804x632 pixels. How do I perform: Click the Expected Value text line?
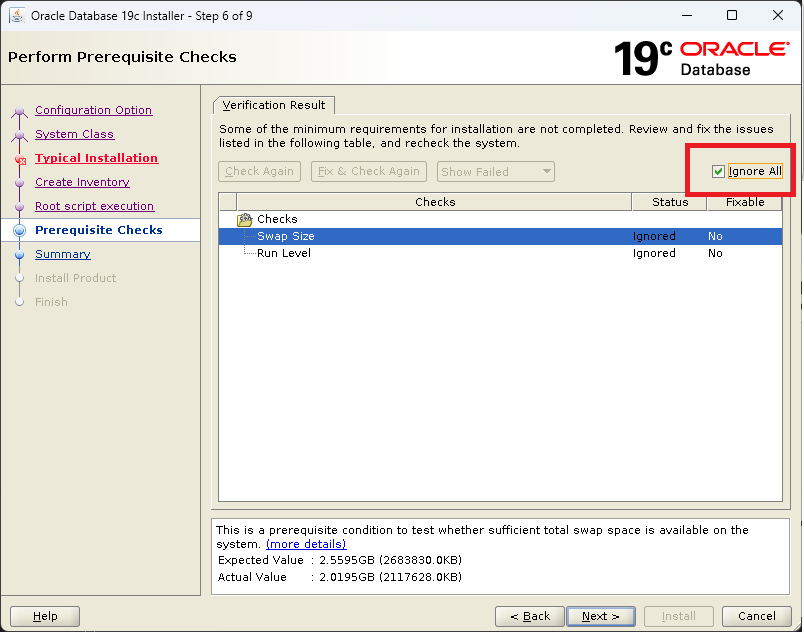point(339,560)
